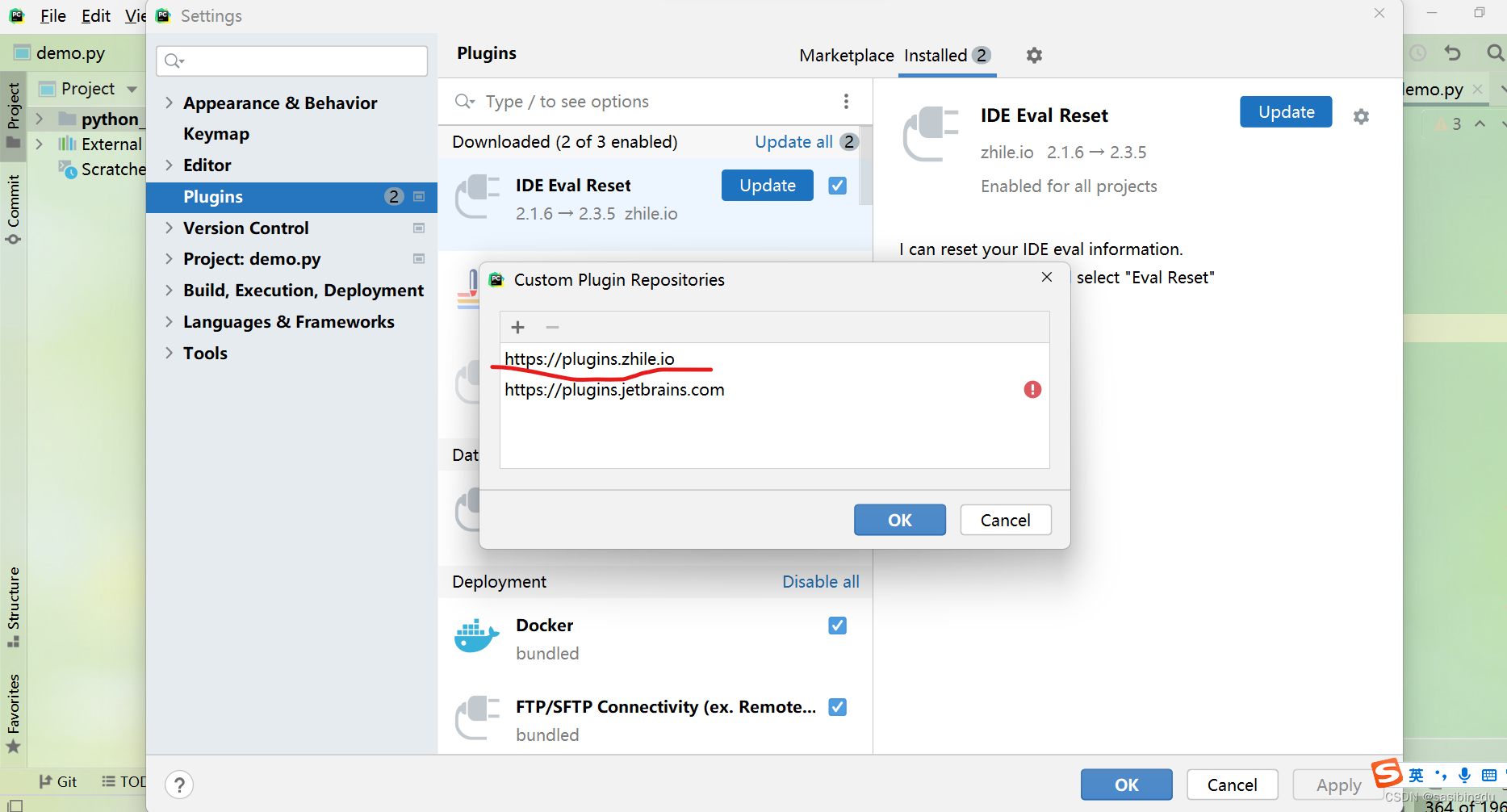
Task: Uncheck the IDE Eval Reset plugin checkbox
Action: coord(837,185)
